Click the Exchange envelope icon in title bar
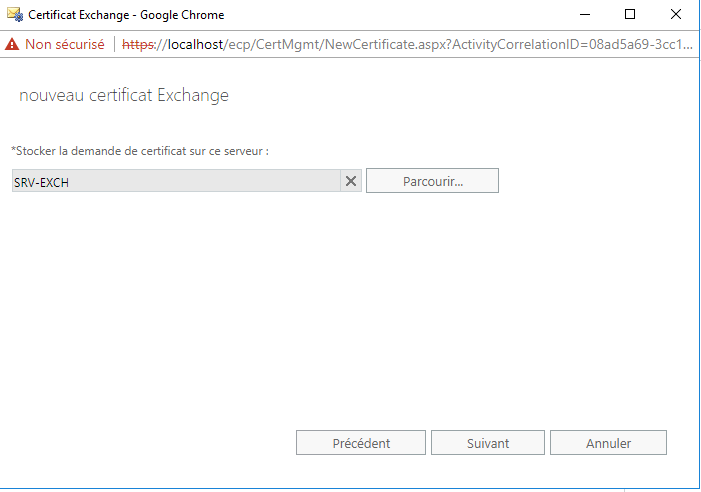The image size is (701, 492). [x=15, y=15]
